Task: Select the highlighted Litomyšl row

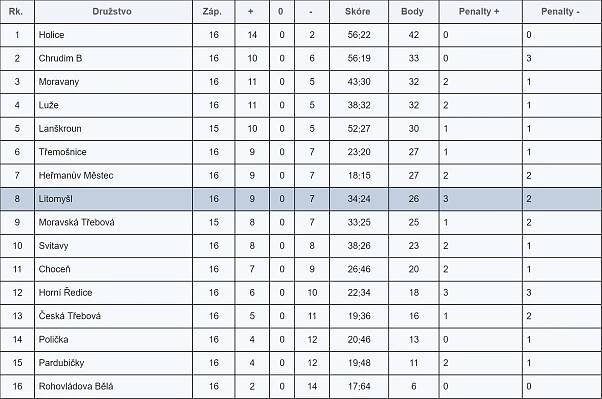Action: coord(301,199)
